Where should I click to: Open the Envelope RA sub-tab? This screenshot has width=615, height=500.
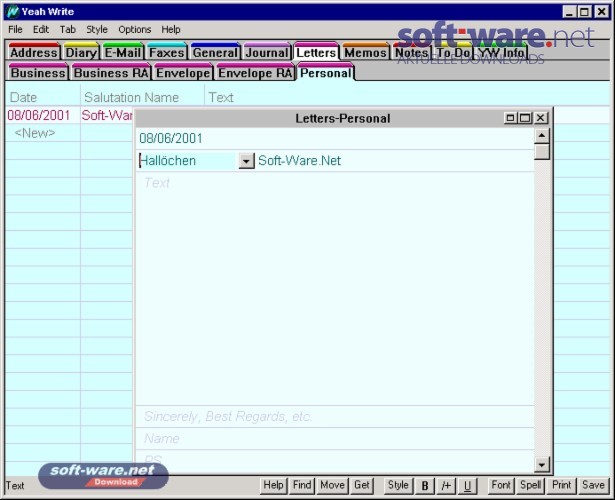coord(255,73)
